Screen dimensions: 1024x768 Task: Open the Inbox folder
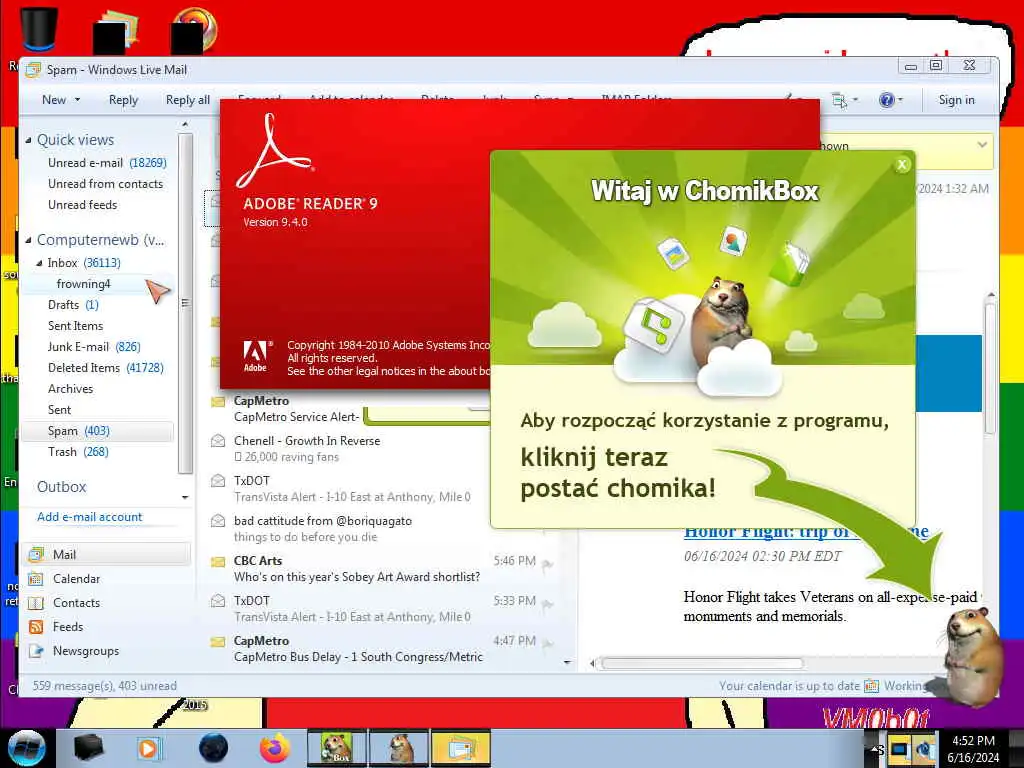coord(84,263)
